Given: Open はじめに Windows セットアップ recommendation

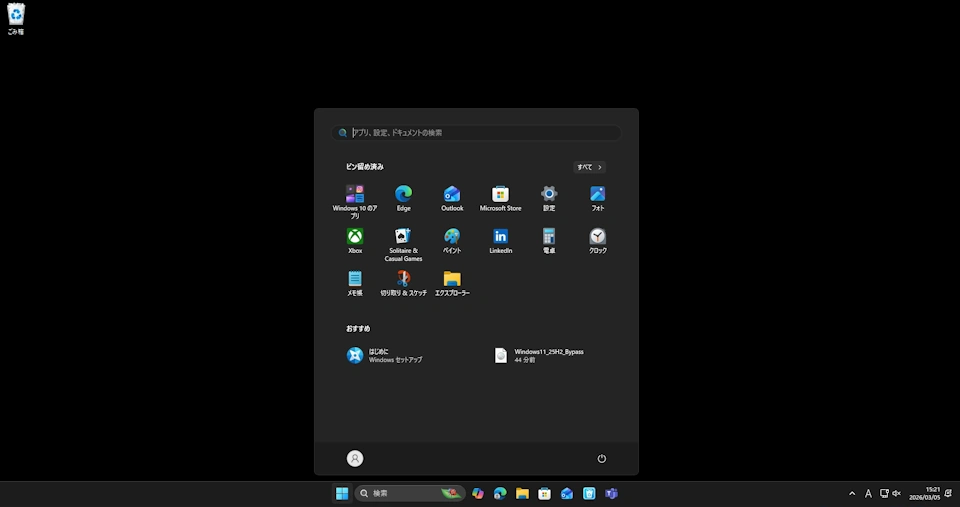Looking at the screenshot, I should 384,356.
